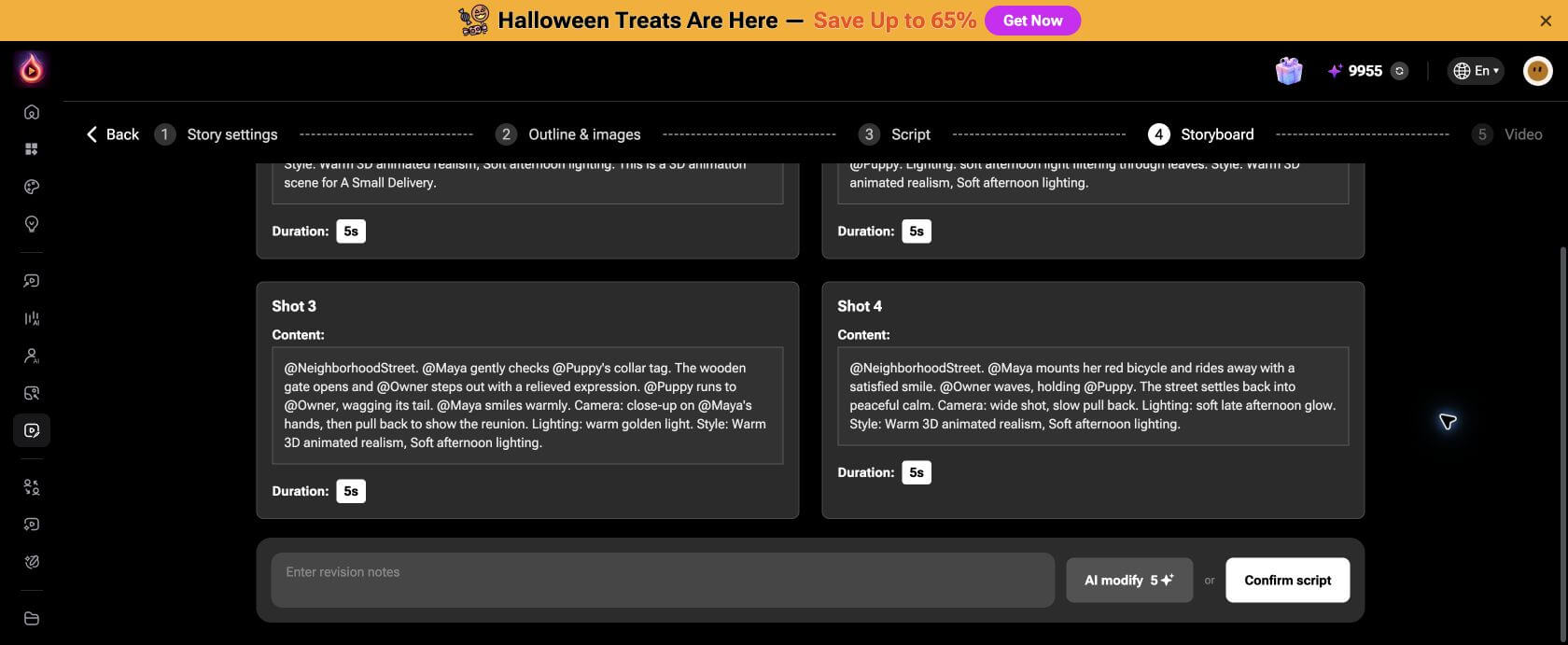Screen dimensions: 1568x645
Task: Click the Shot 4 duration 5s chip
Action: (x=917, y=472)
